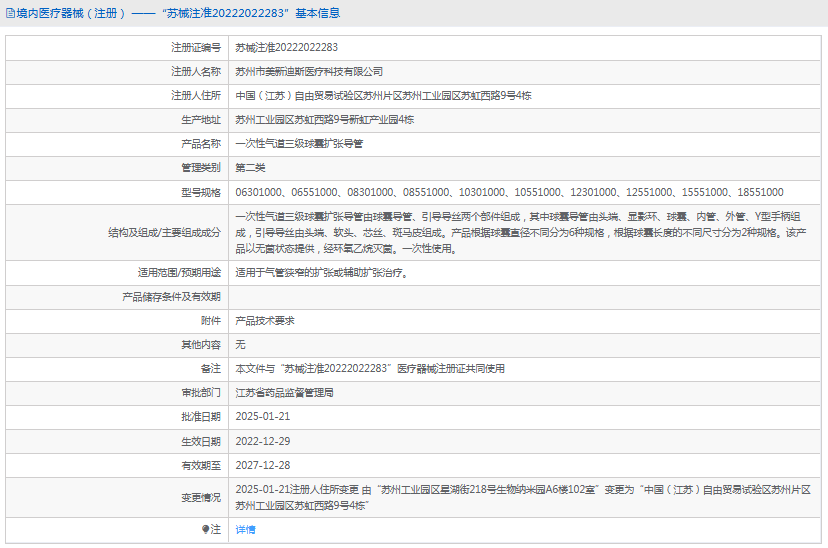This screenshot has width=828, height=548.
Task: Click the 适用范围/预期用途 label
Action: pyautogui.click(x=179, y=272)
